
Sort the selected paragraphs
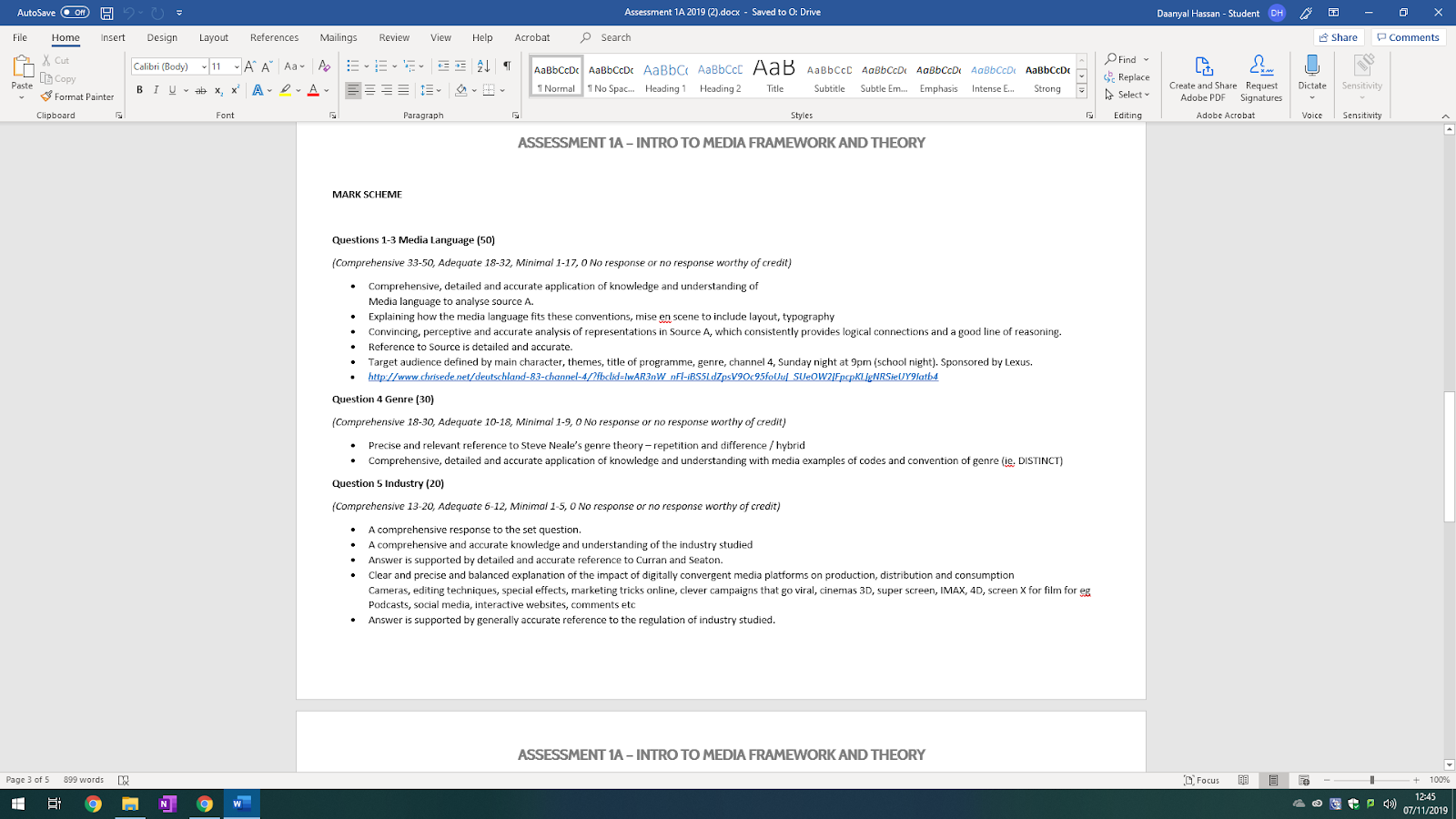click(483, 66)
